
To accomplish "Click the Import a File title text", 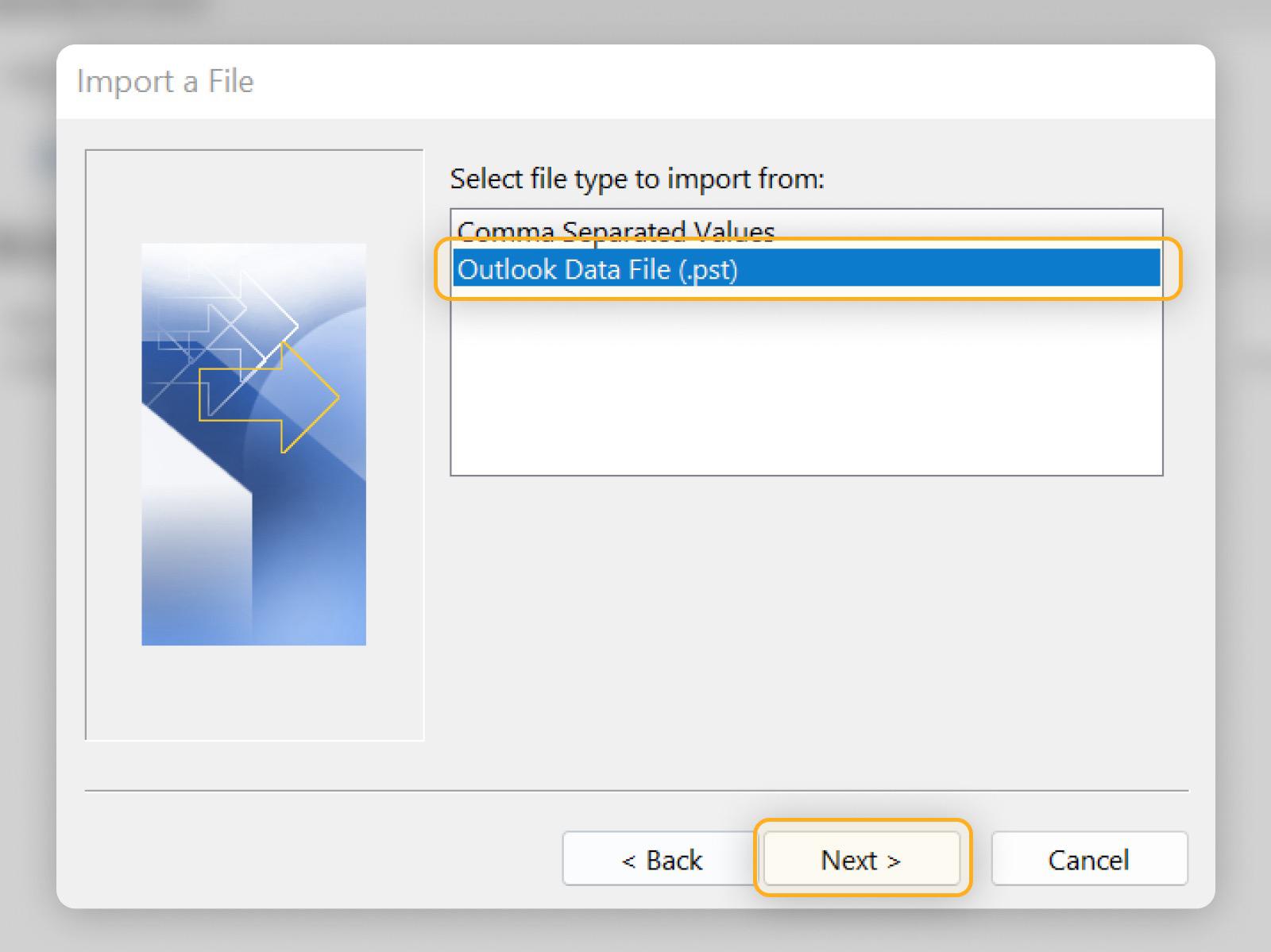I will (164, 80).
